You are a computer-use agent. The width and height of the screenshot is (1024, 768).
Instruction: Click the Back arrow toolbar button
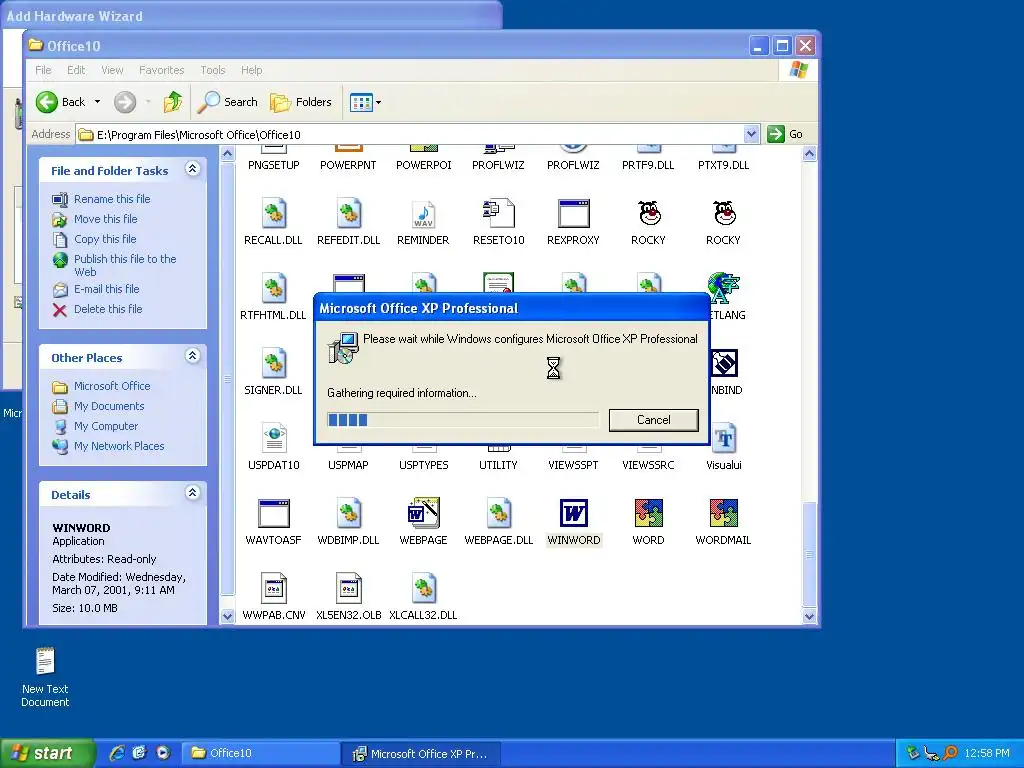click(59, 102)
